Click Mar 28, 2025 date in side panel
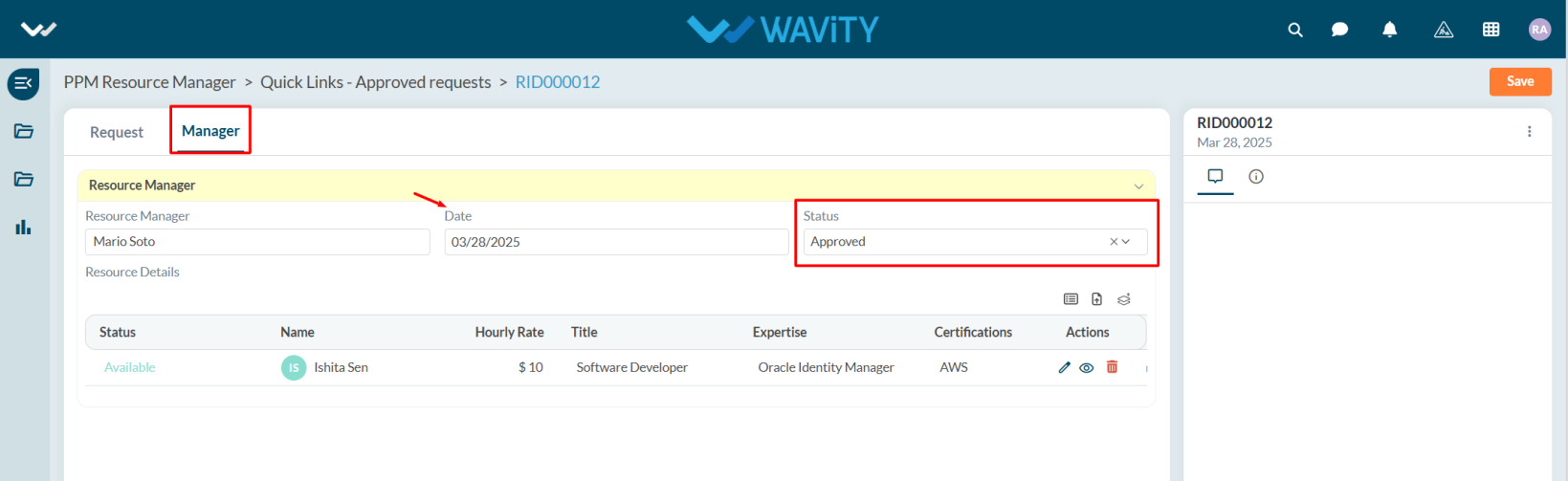1568x481 pixels. [x=1235, y=142]
